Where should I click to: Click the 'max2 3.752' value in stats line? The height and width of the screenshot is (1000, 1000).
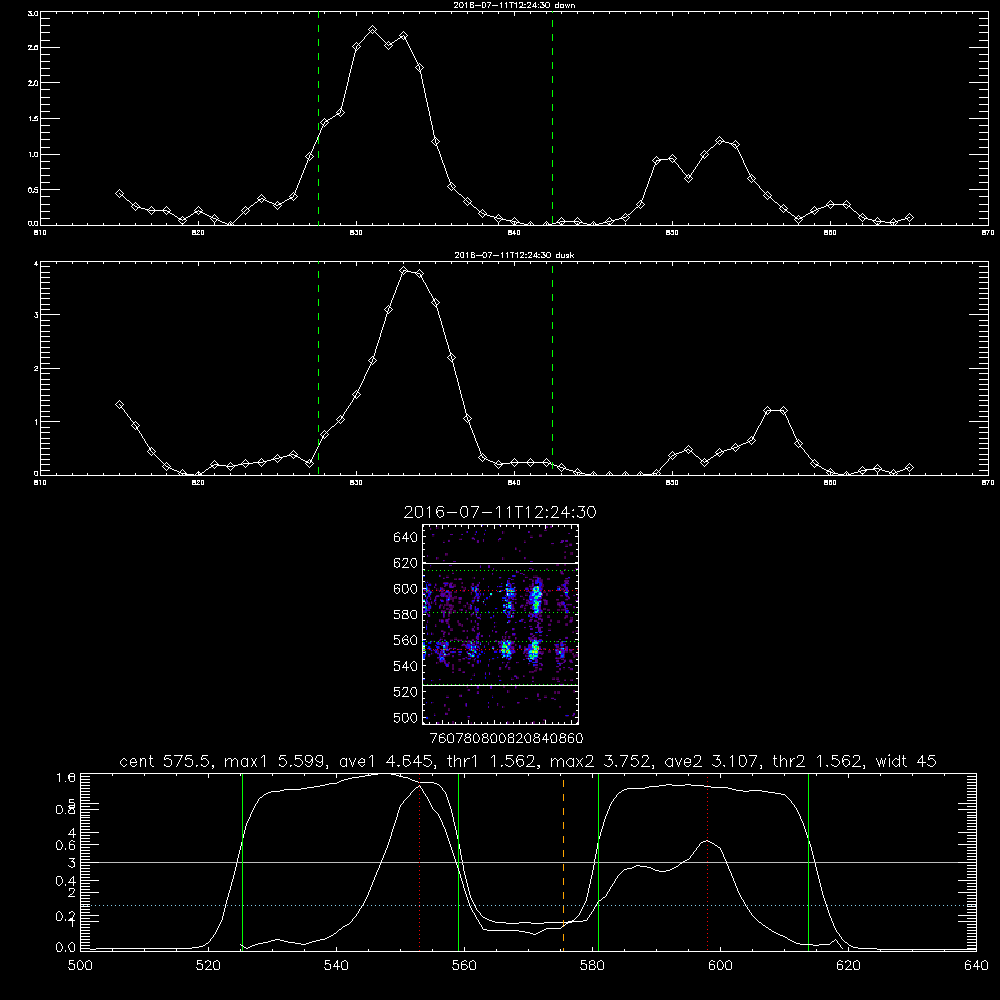pos(600,761)
